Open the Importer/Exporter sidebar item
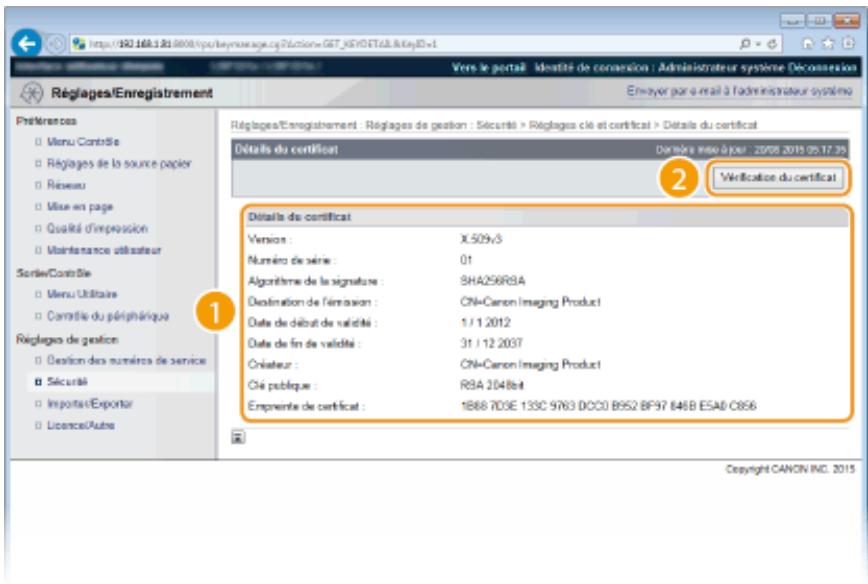Screen dimensions: 868x584 click(90, 404)
